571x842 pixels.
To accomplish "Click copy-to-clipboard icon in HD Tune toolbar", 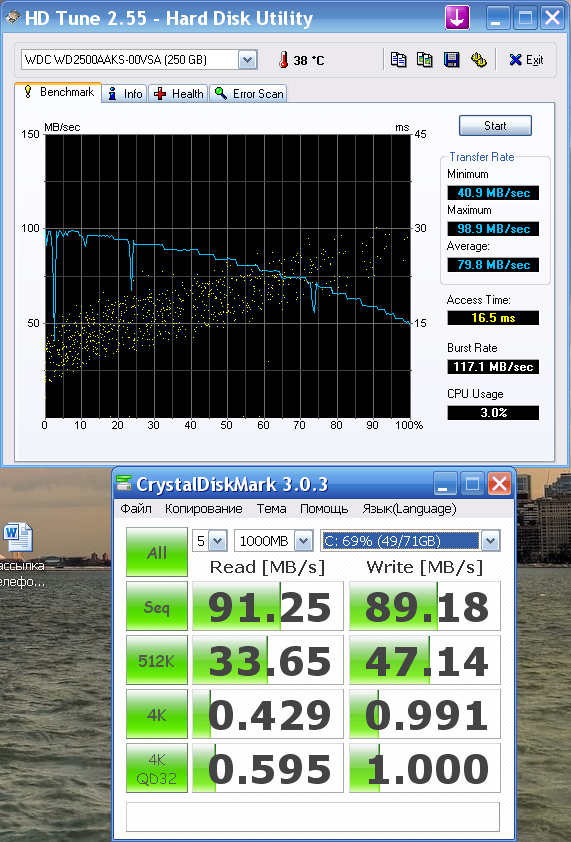I will pos(398,60).
